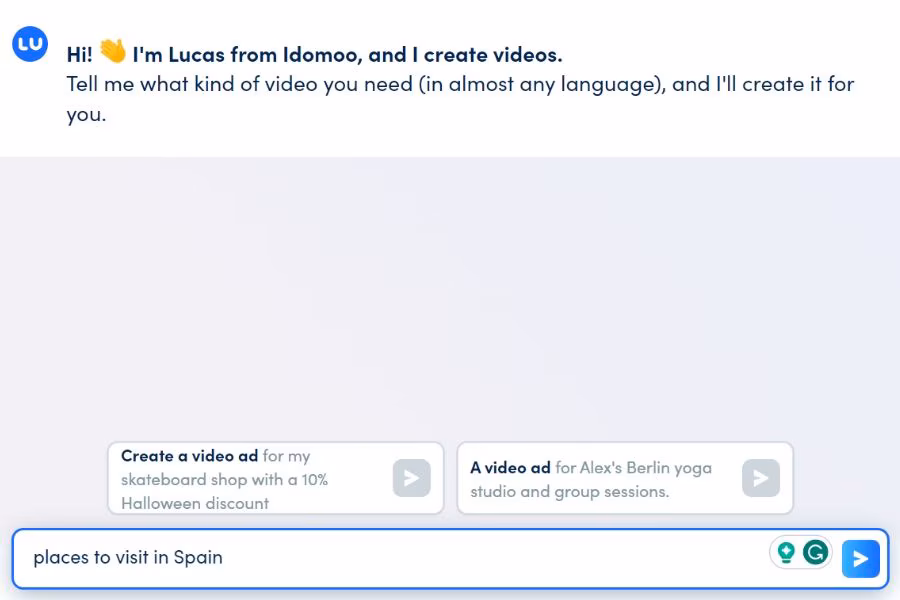Screen dimensions: 900x600
Task: Click the bold "A video ad" text
Action: coord(510,467)
